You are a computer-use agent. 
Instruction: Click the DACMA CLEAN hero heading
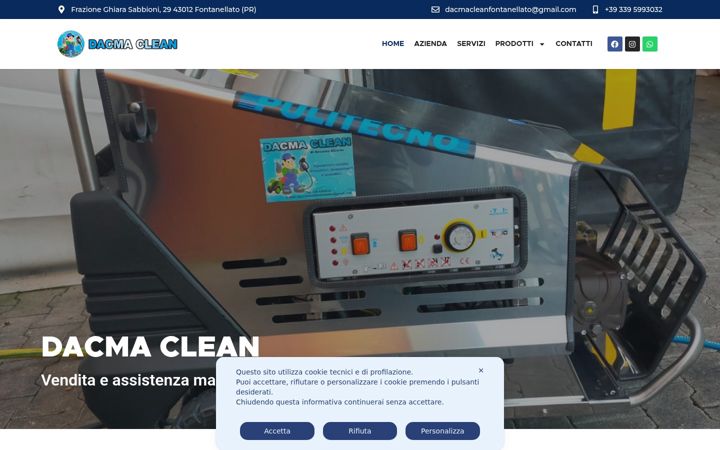tap(150, 347)
